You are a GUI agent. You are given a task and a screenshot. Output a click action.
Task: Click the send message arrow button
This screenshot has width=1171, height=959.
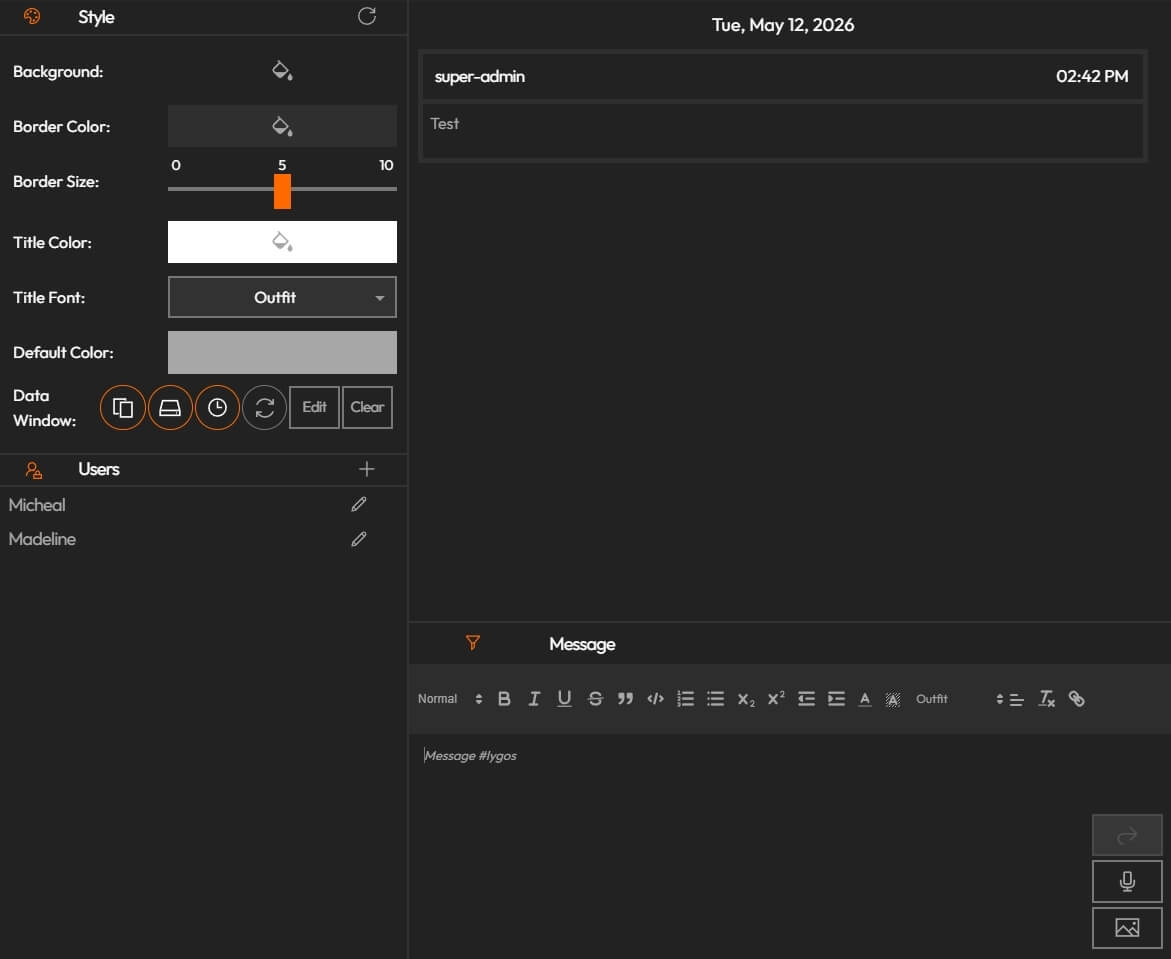coord(1127,835)
